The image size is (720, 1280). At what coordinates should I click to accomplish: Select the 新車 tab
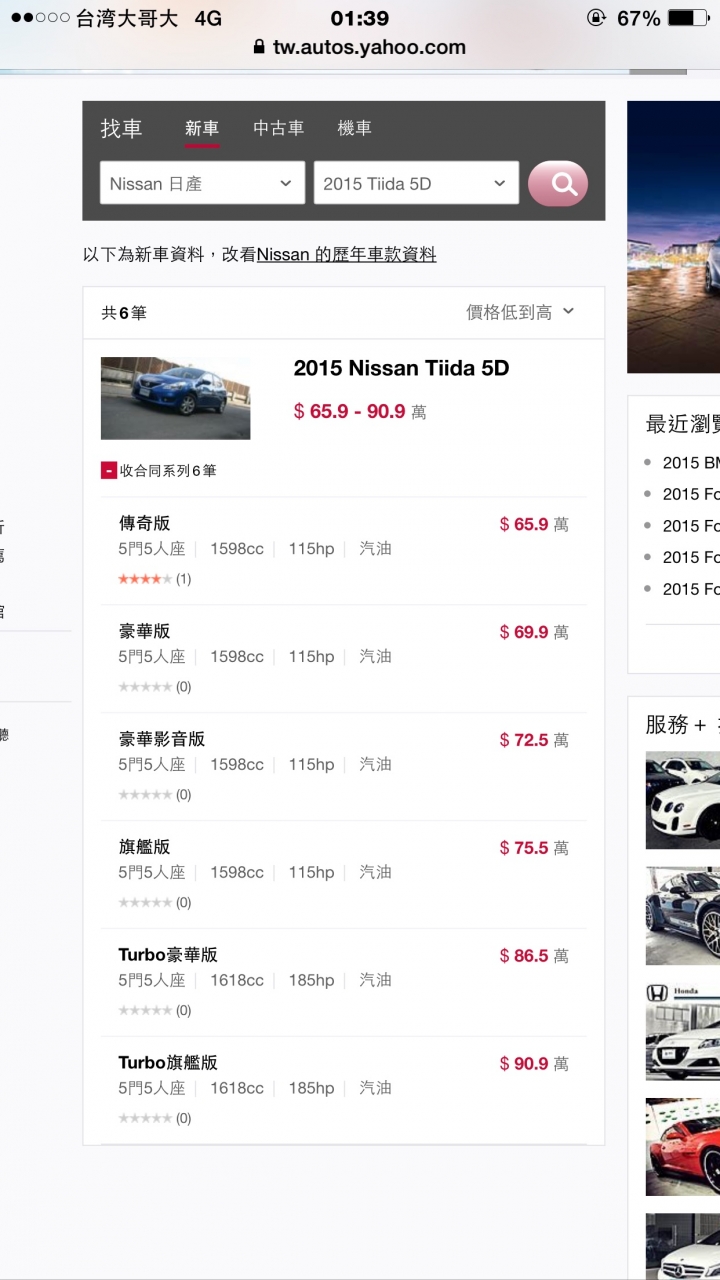click(x=202, y=128)
